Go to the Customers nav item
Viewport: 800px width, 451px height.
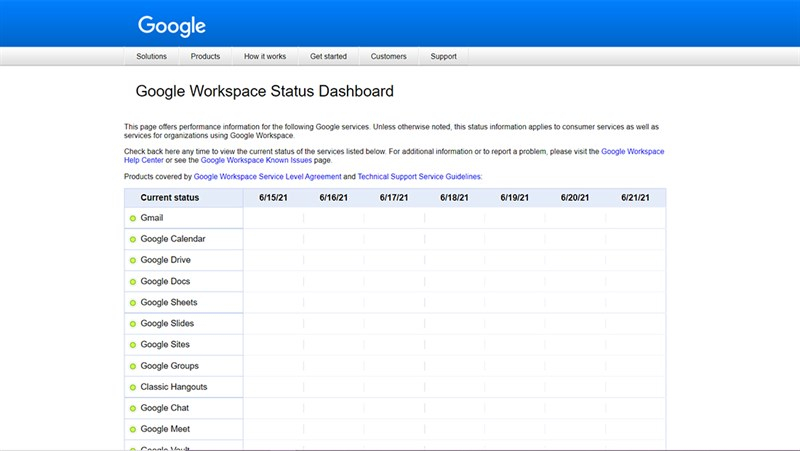[x=388, y=56]
